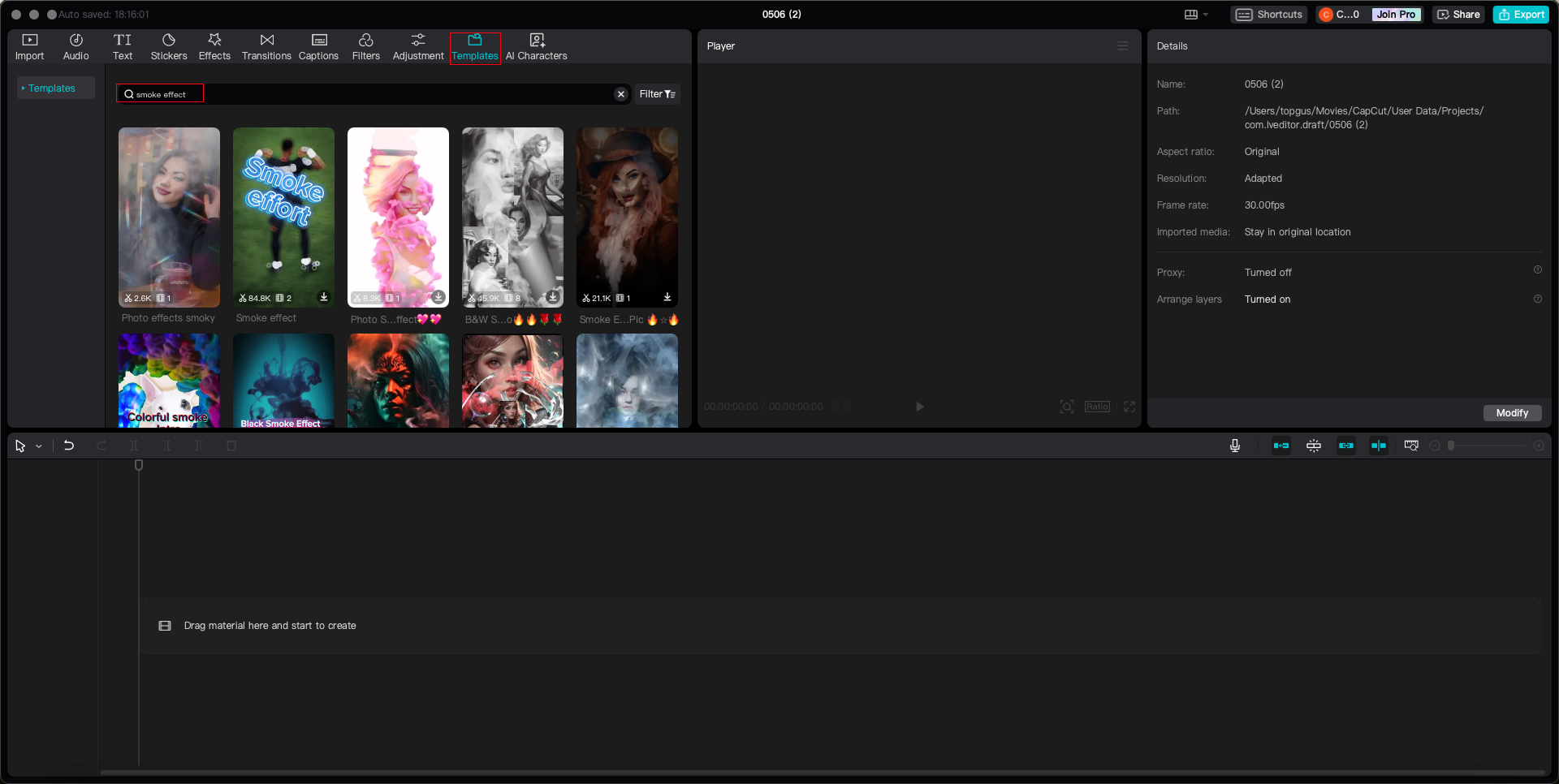Click the timeline zoom slider handle
The image size is (1559, 784).
point(1451,446)
